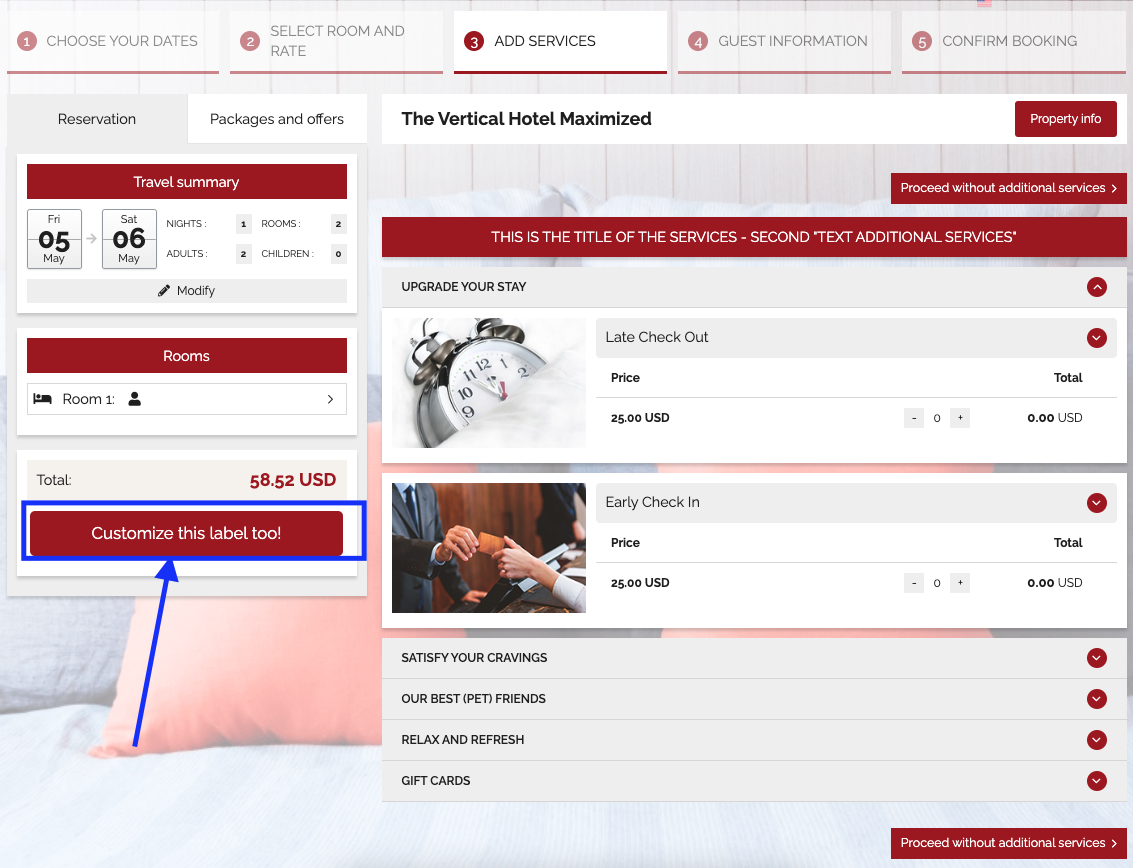Click the Travel summary header
Image resolution: width=1133 pixels, height=868 pixels.
(186, 181)
